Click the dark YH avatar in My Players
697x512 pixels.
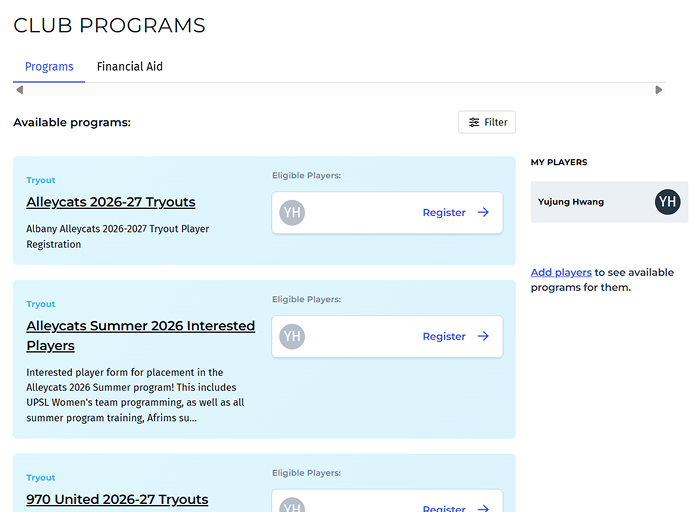(668, 202)
